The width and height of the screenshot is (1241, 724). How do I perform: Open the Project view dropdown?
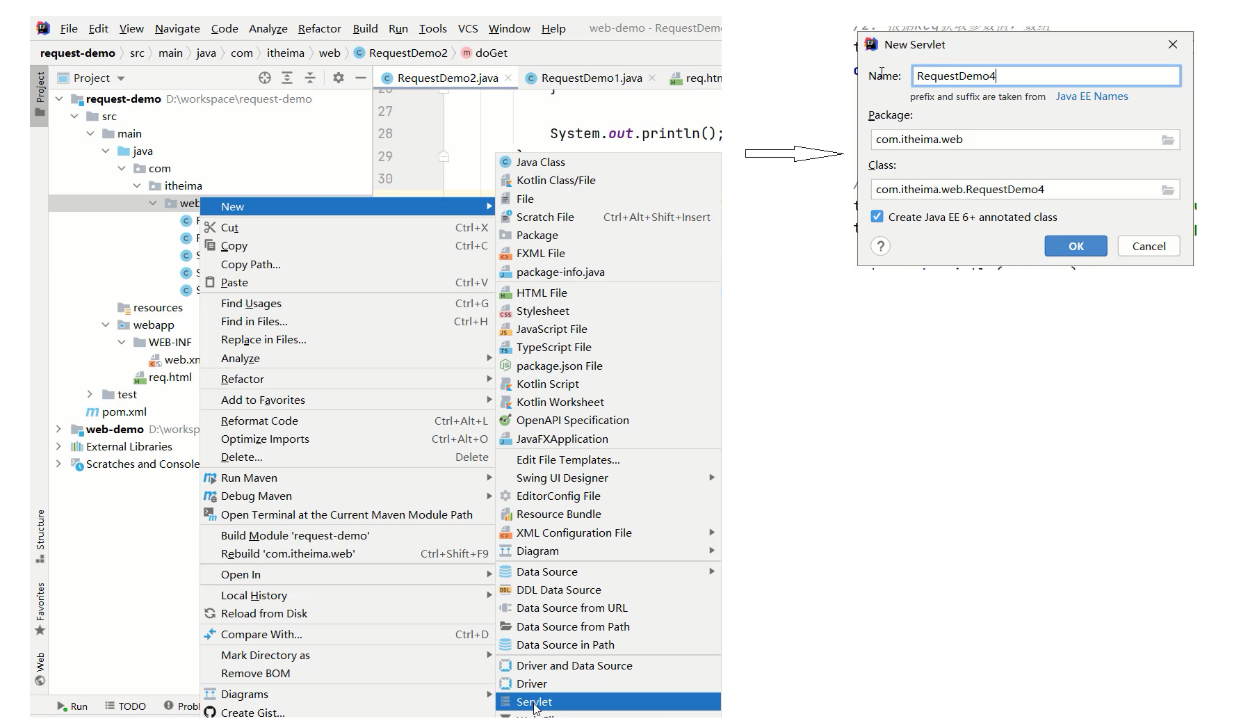91,78
